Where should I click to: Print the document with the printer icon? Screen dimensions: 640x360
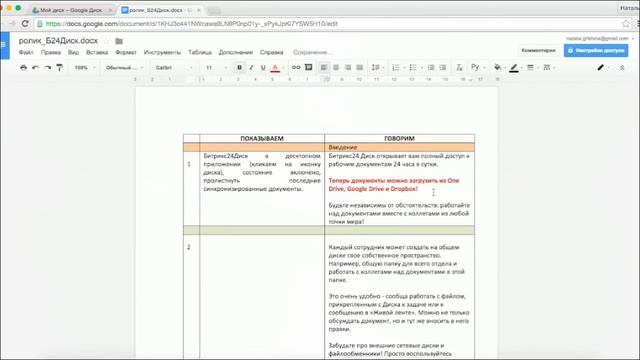pyautogui.click(x=23, y=67)
